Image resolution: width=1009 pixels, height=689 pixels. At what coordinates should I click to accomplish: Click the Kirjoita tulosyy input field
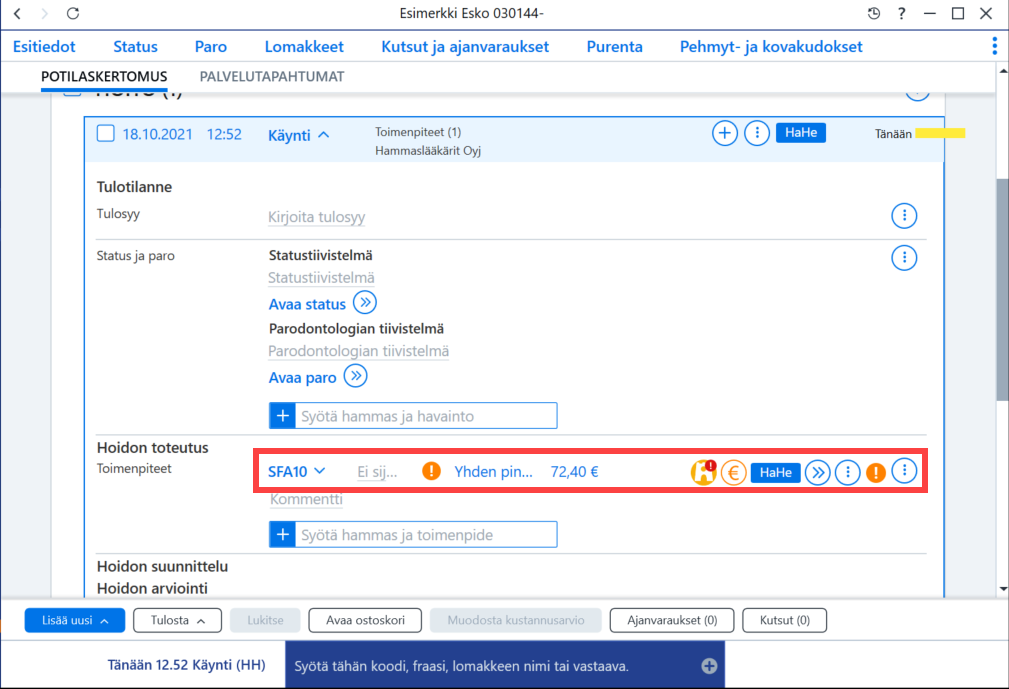(317, 217)
